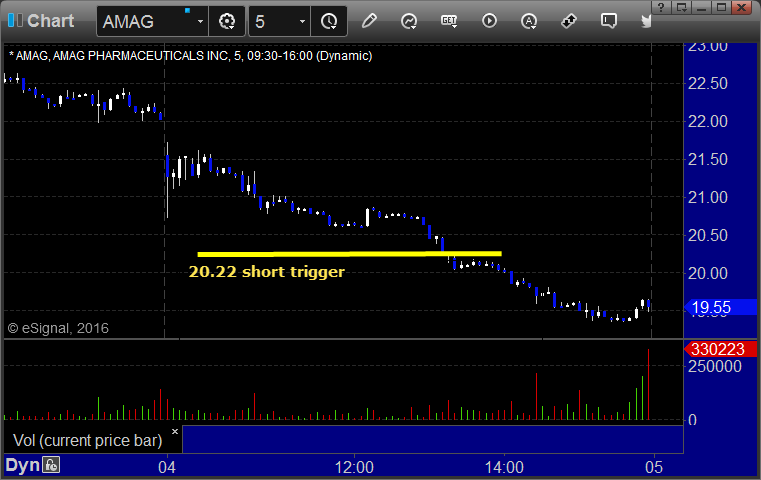This screenshot has width=761, height=480.
Task: Expand the interval 5 dropdown arrow
Action: pyautogui.click(x=302, y=21)
